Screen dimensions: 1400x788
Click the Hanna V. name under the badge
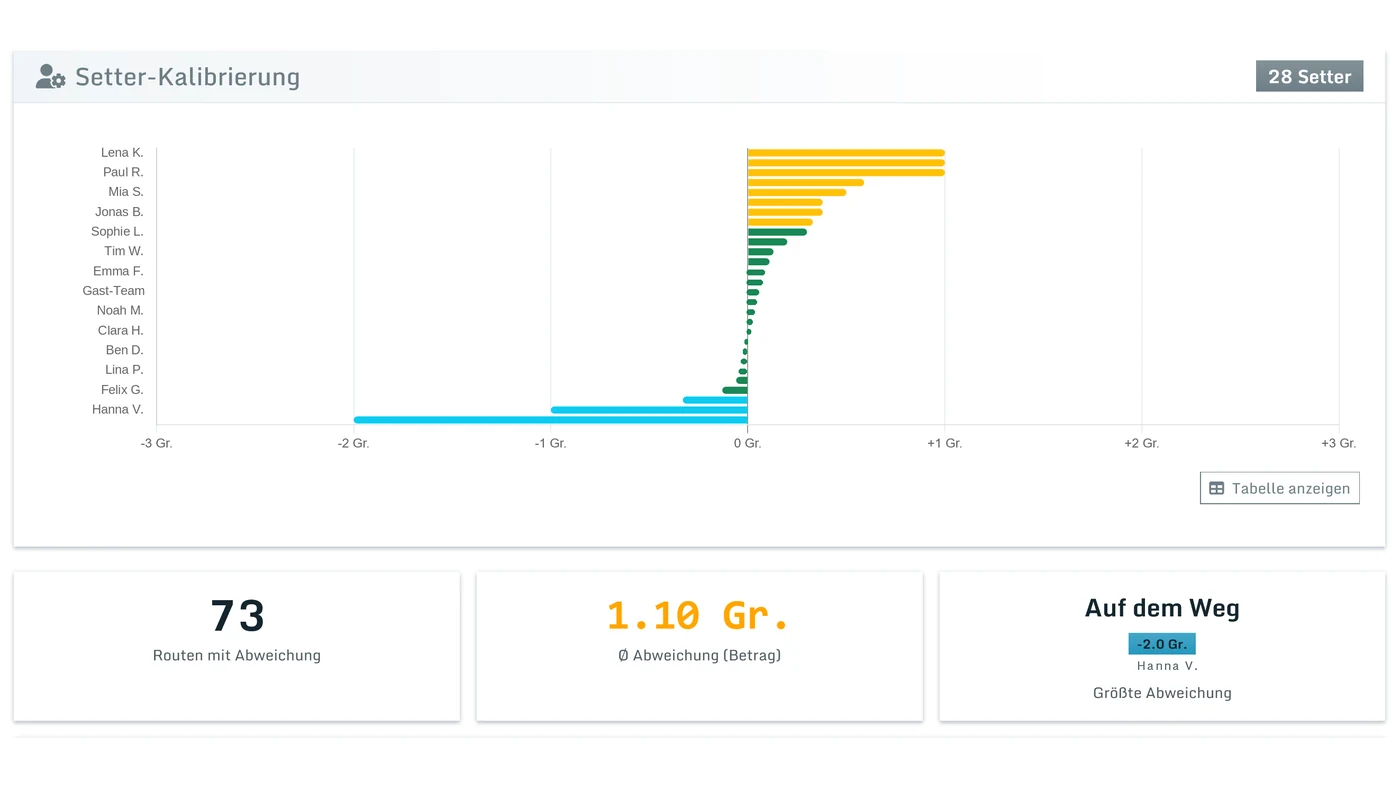[x=1167, y=666]
